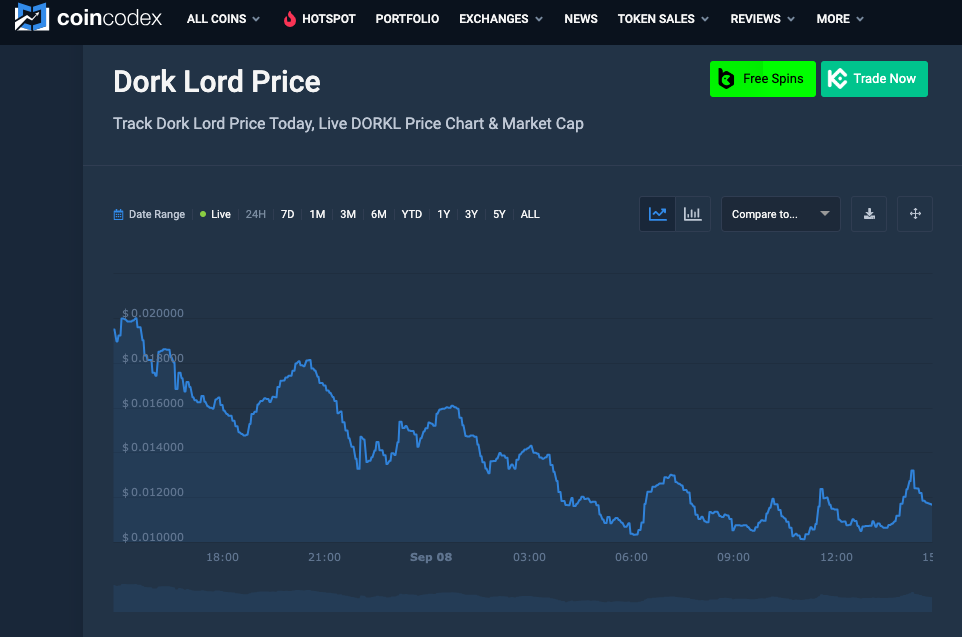Select the ALL time range
The image size is (962, 637).
(x=530, y=215)
